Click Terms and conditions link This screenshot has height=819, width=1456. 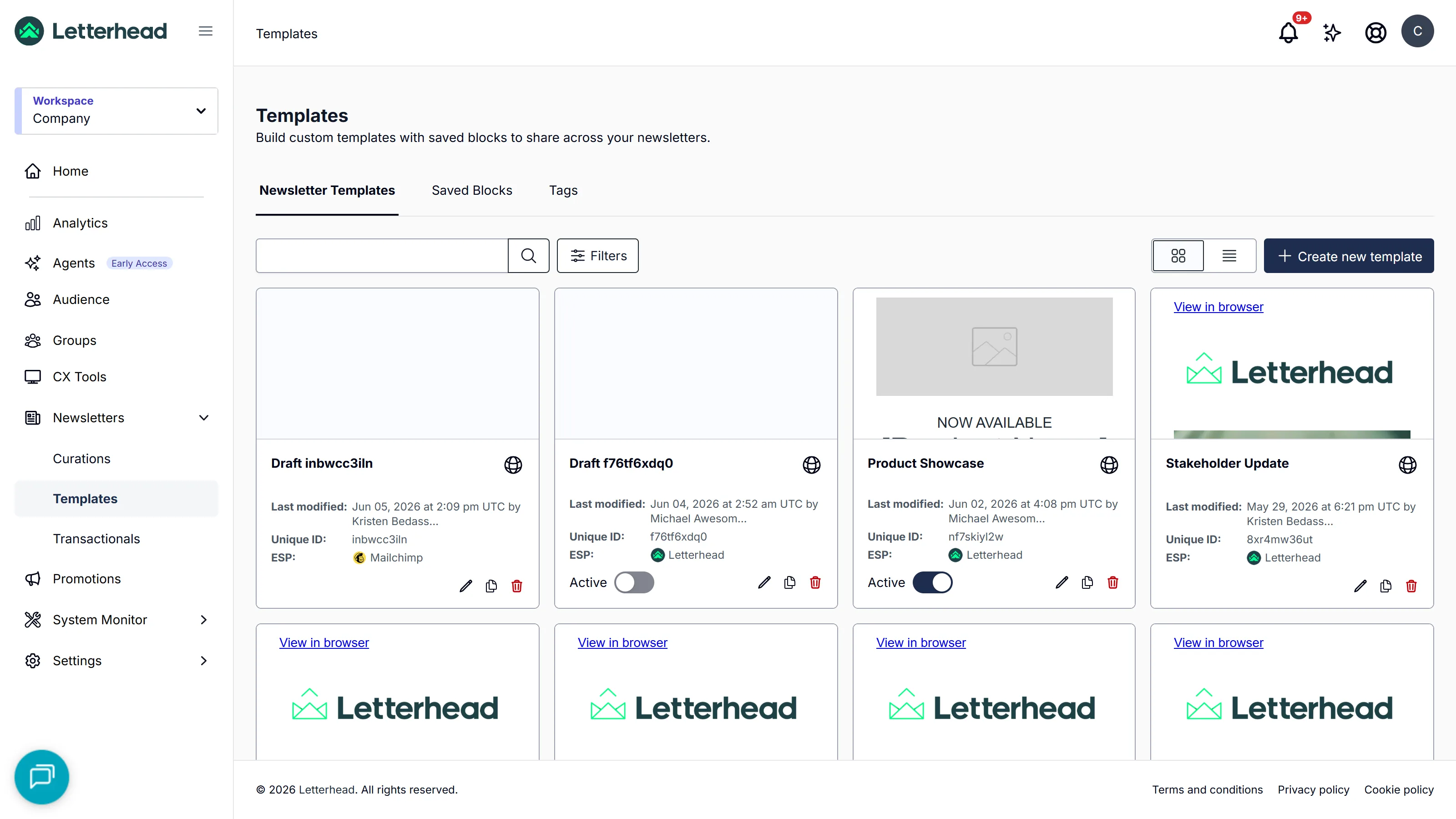click(x=1207, y=789)
